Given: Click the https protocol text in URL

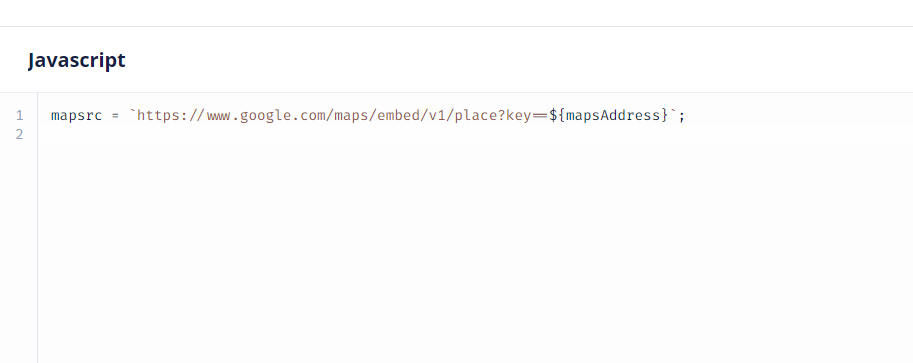Looking at the screenshot, I should click(x=158, y=115).
